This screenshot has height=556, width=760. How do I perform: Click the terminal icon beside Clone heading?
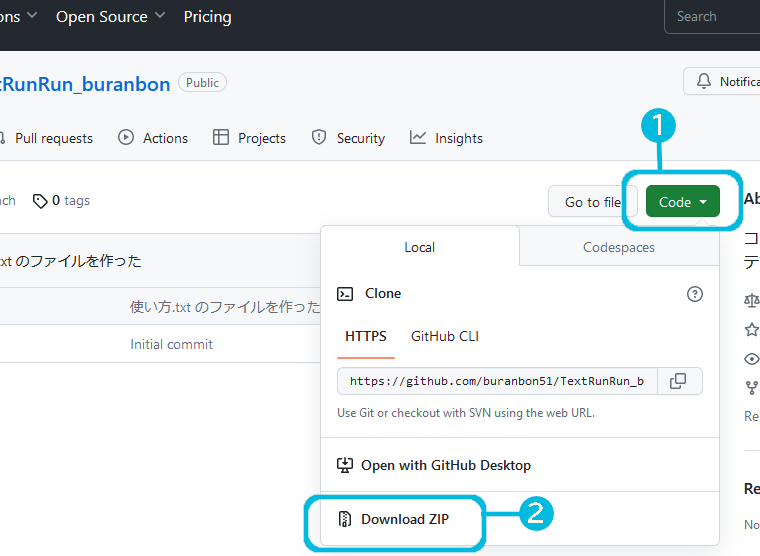coord(345,294)
